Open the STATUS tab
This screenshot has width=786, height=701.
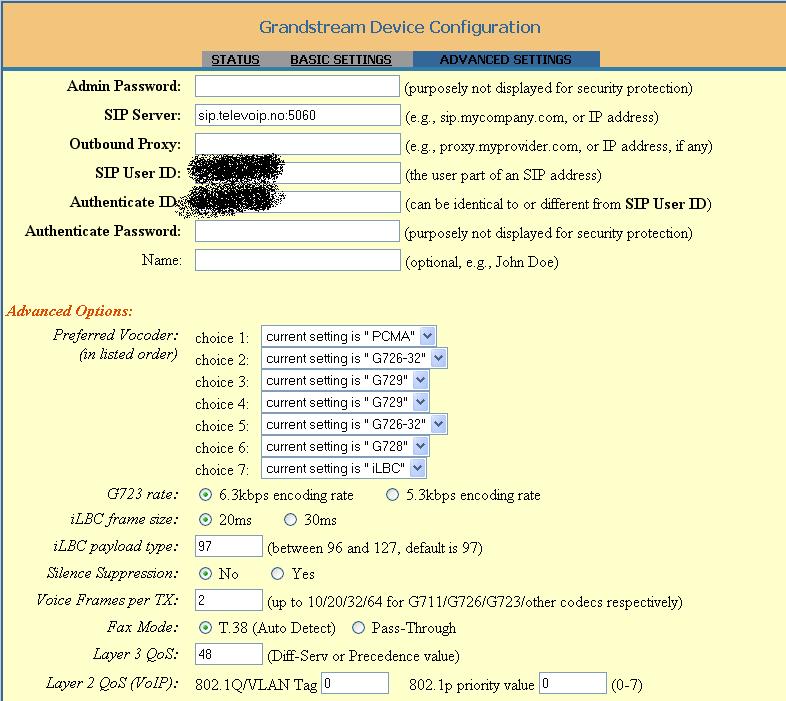[235, 60]
